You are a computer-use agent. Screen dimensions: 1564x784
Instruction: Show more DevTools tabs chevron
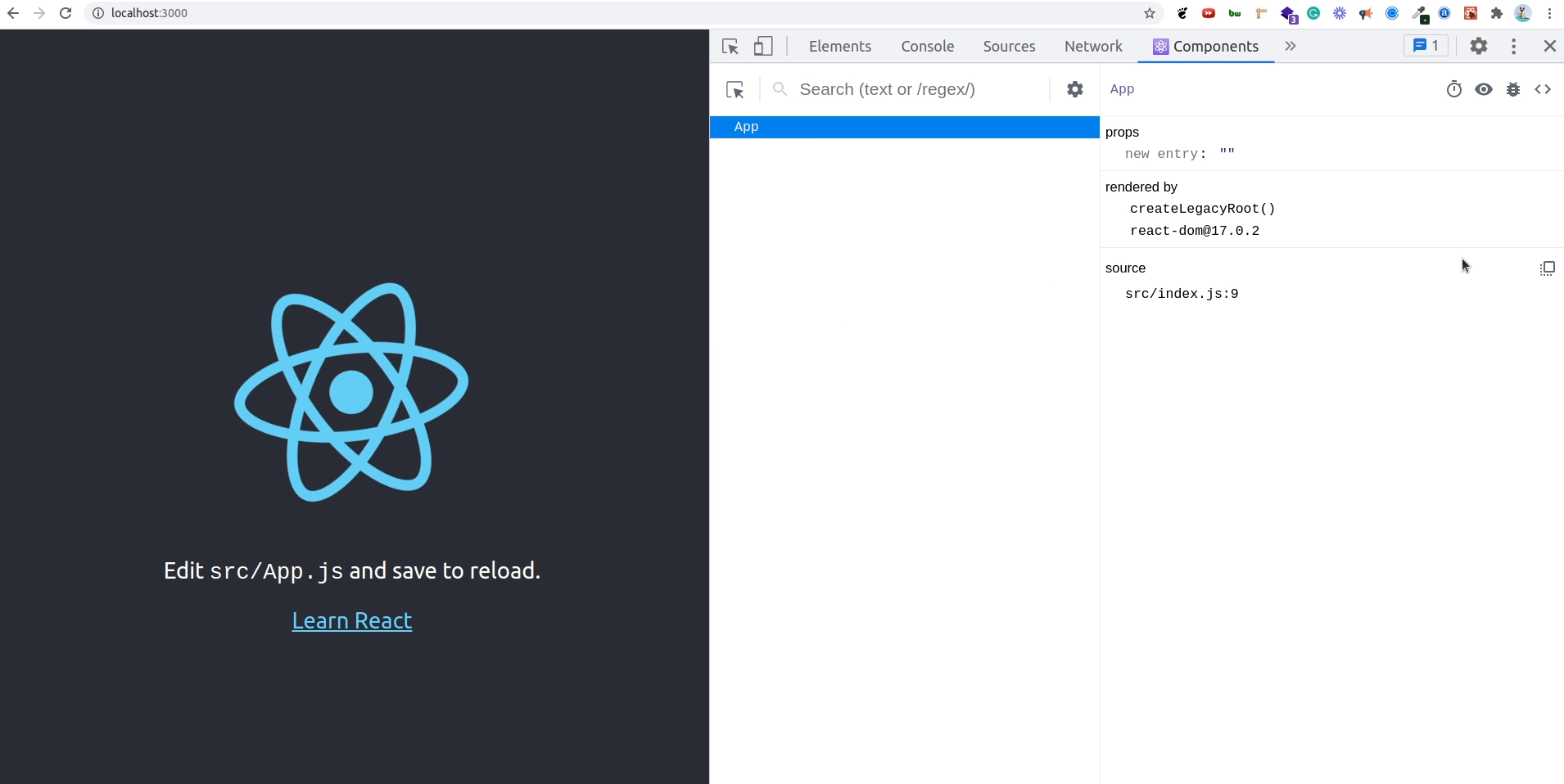[1291, 47]
